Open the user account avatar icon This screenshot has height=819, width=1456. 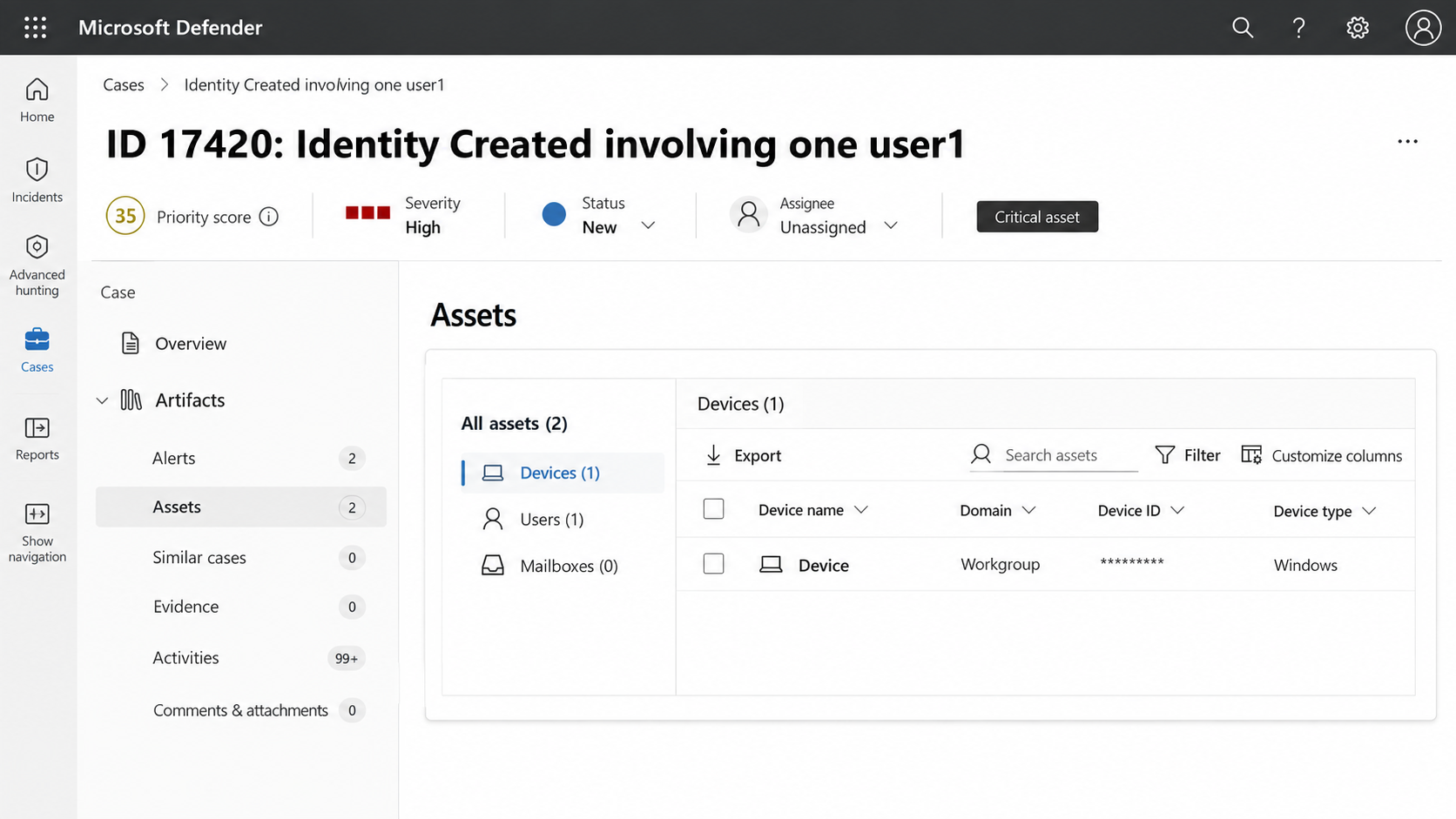1423,28
